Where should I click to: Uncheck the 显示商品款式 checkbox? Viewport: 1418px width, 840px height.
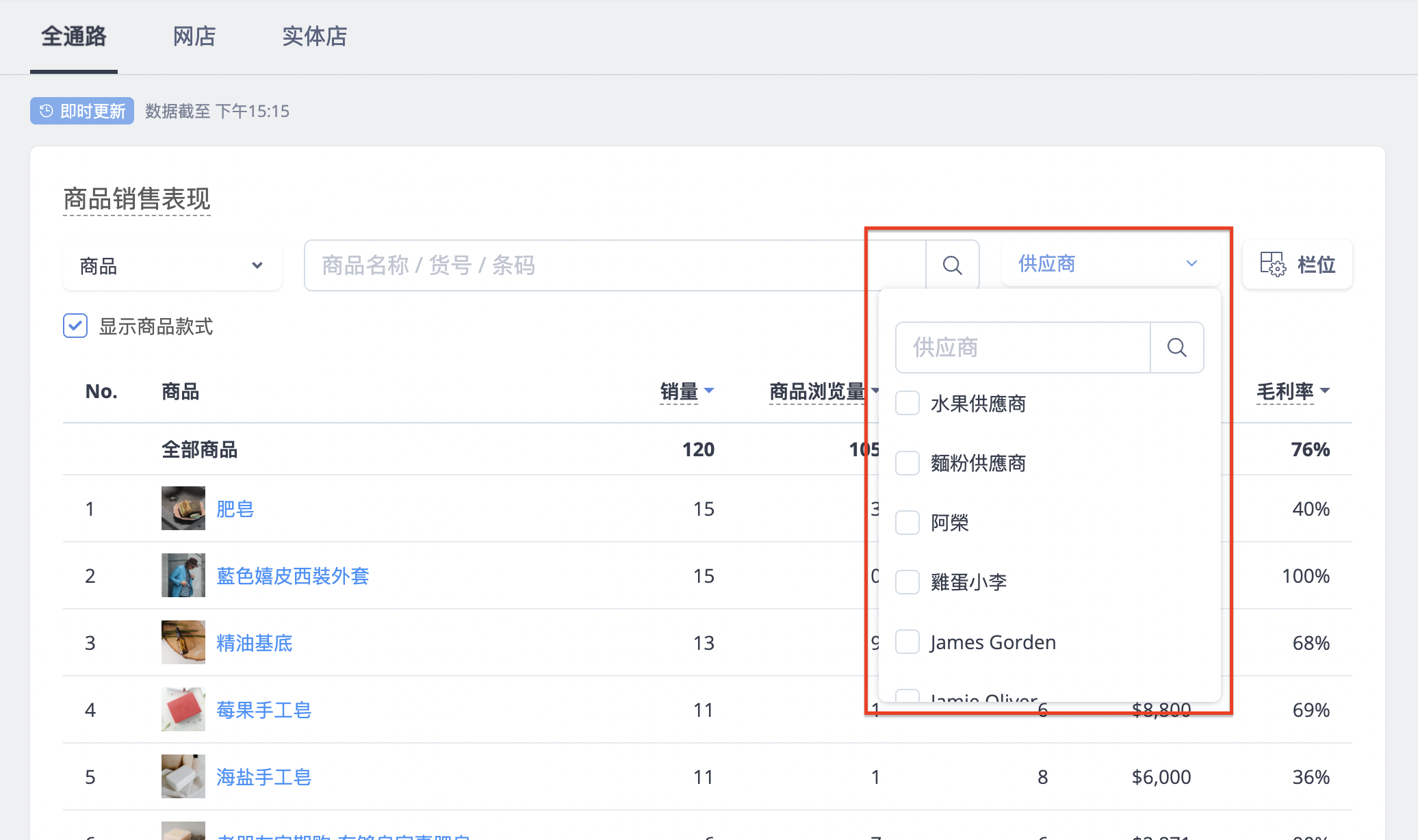point(75,326)
